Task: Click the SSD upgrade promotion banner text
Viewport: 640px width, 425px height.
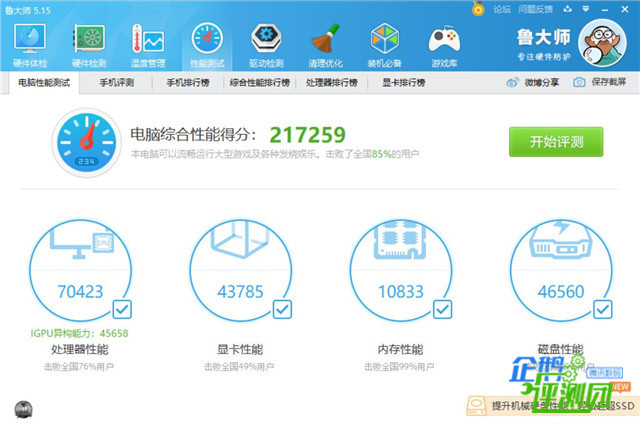Action: coord(563,406)
